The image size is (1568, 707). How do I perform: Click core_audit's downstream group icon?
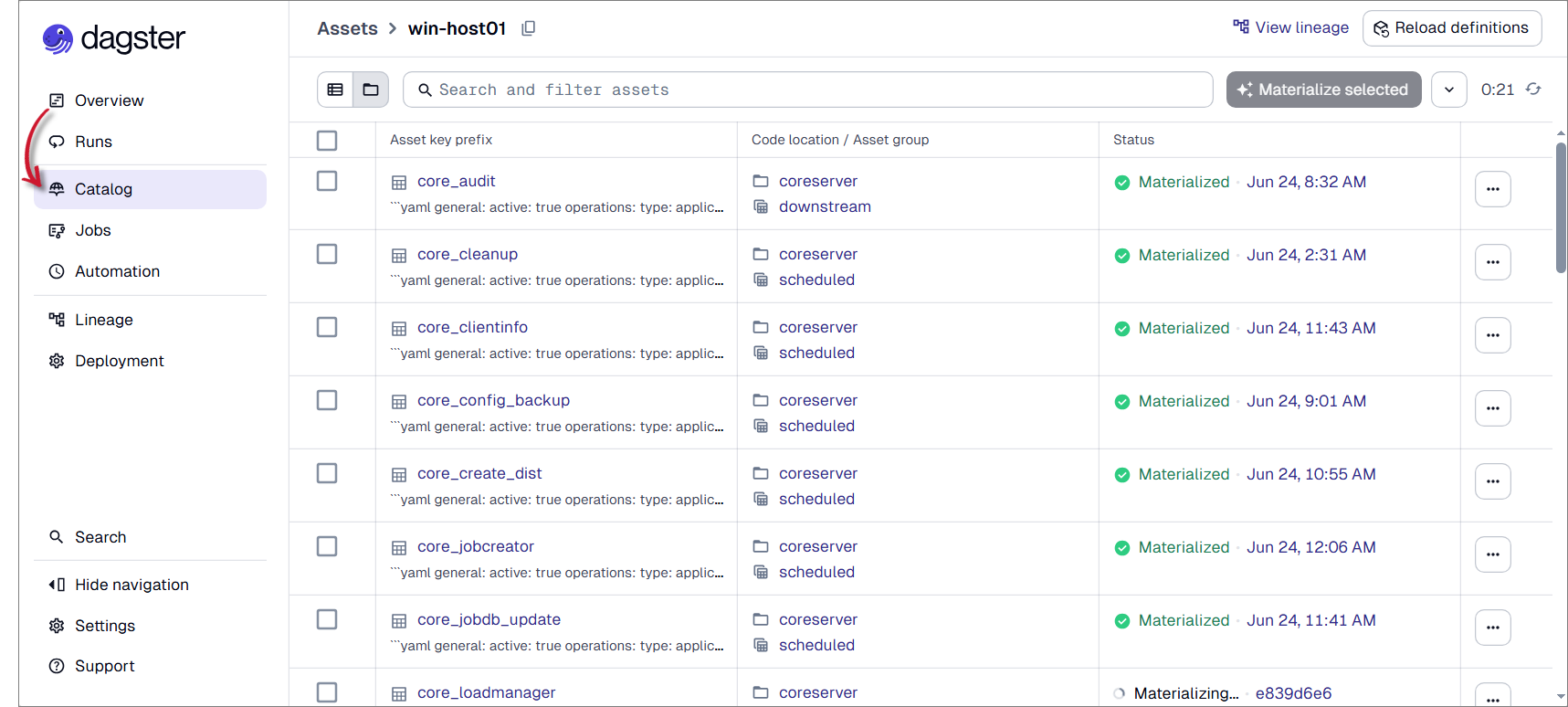pos(761,206)
